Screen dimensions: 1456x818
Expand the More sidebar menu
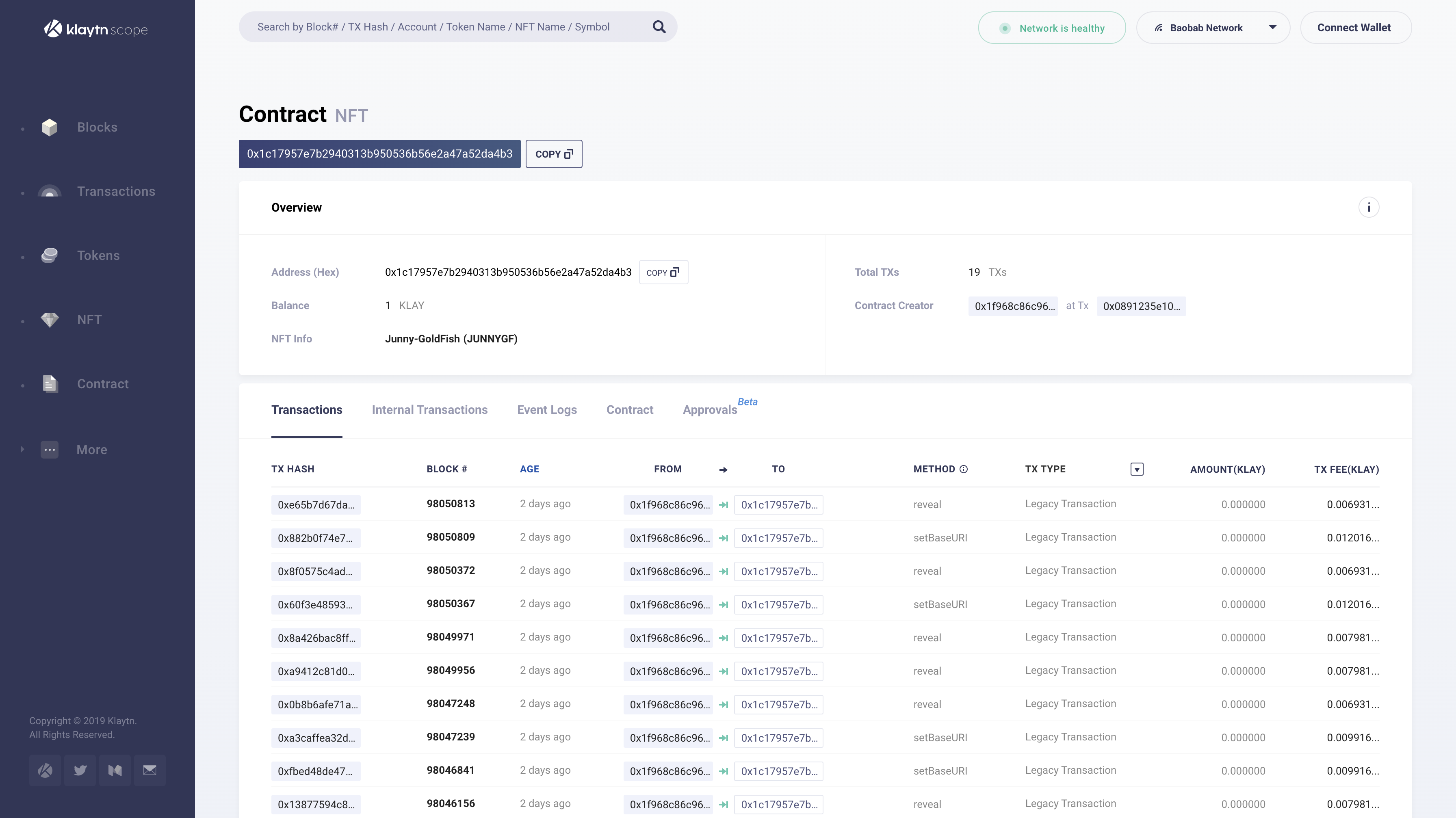click(91, 450)
